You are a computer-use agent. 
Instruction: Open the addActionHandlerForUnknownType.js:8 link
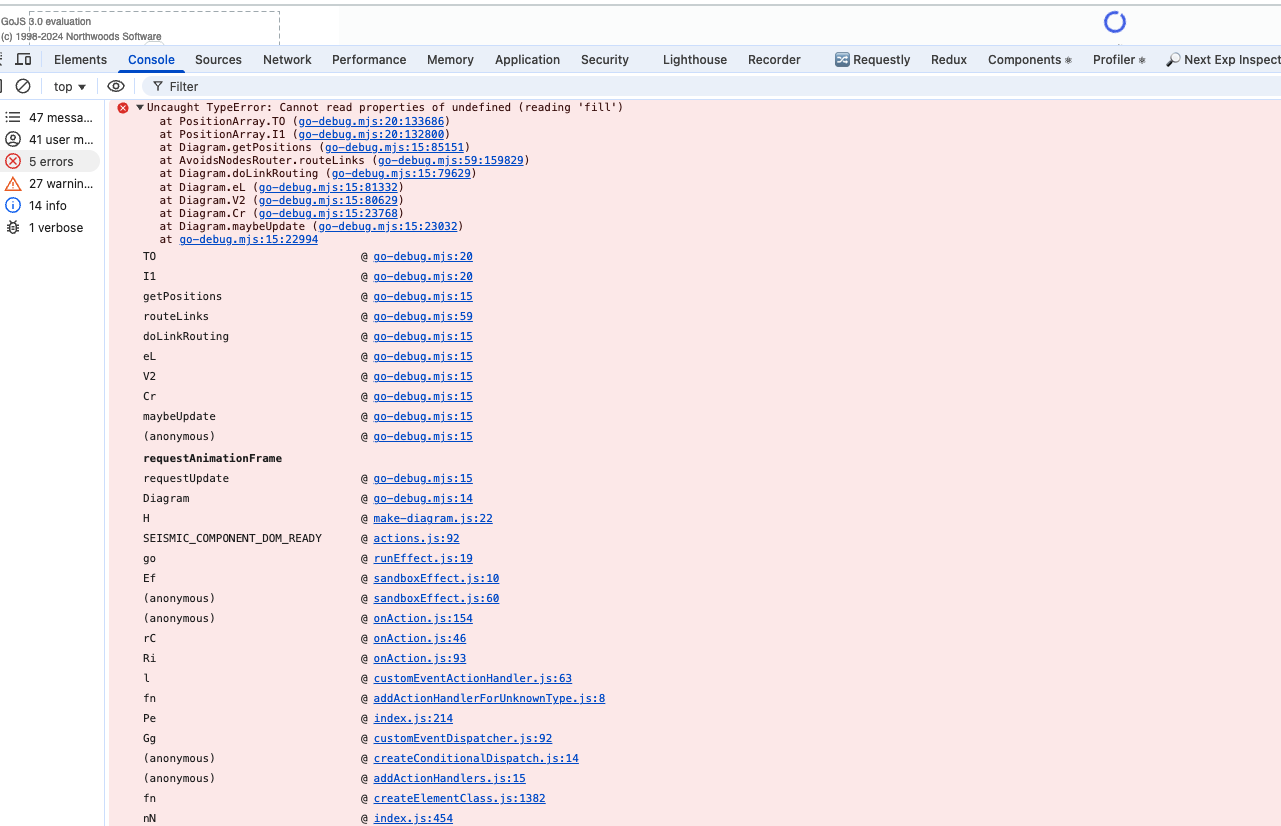(x=489, y=698)
